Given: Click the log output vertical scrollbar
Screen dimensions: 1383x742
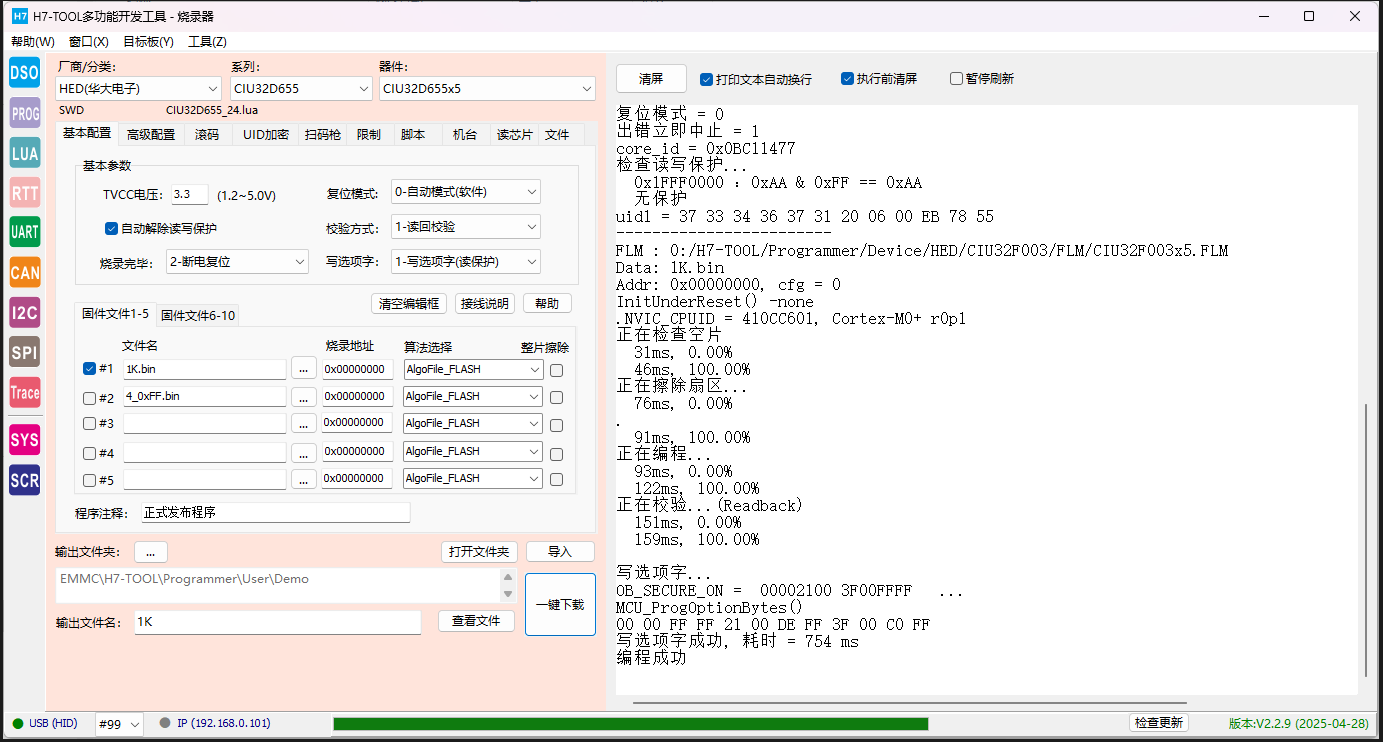Looking at the screenshot, I should tap(1366, 541).
